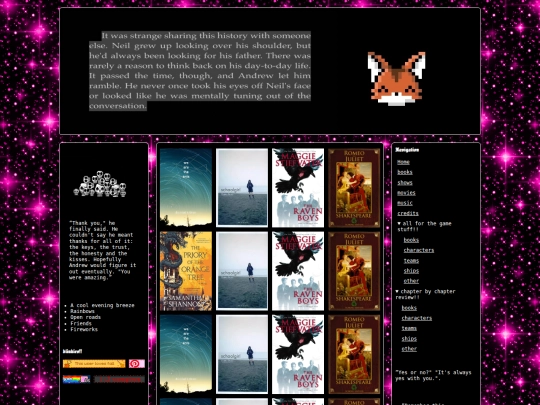Image resolution: width=540 pixels, height=405 pixels.
Task: Open other under 'all for the game stuff!!'
Action: tap(411, 281)
